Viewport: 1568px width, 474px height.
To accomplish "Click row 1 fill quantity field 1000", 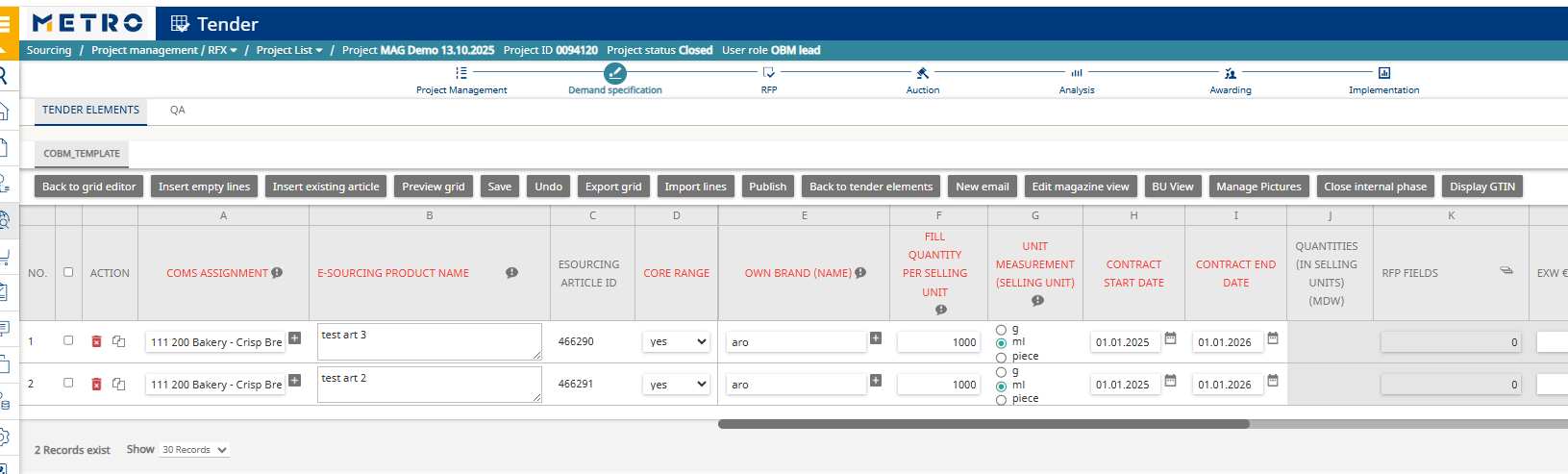I will click(938, 341).
